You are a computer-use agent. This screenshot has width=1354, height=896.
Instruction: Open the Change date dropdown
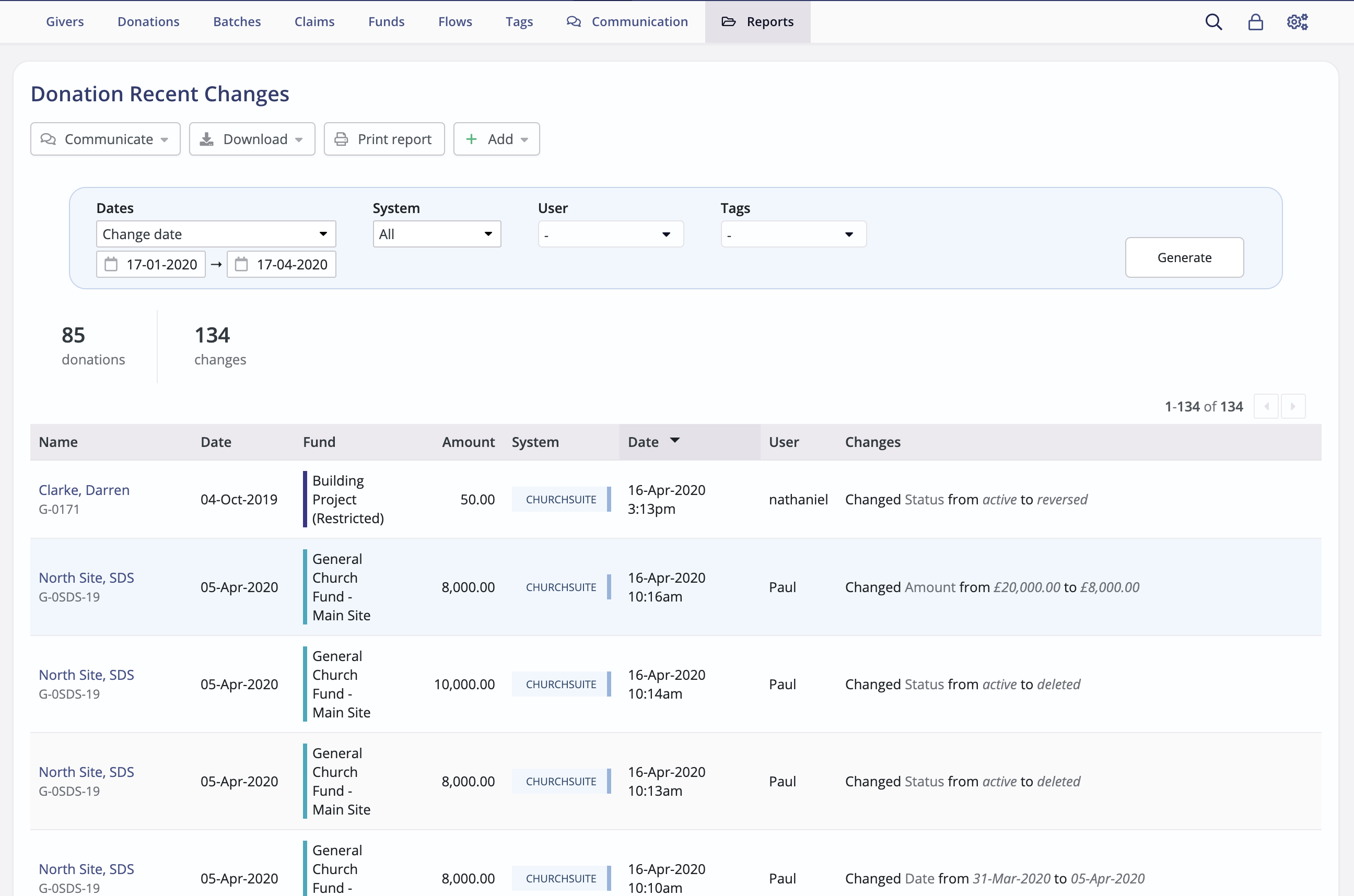[215, 234]
